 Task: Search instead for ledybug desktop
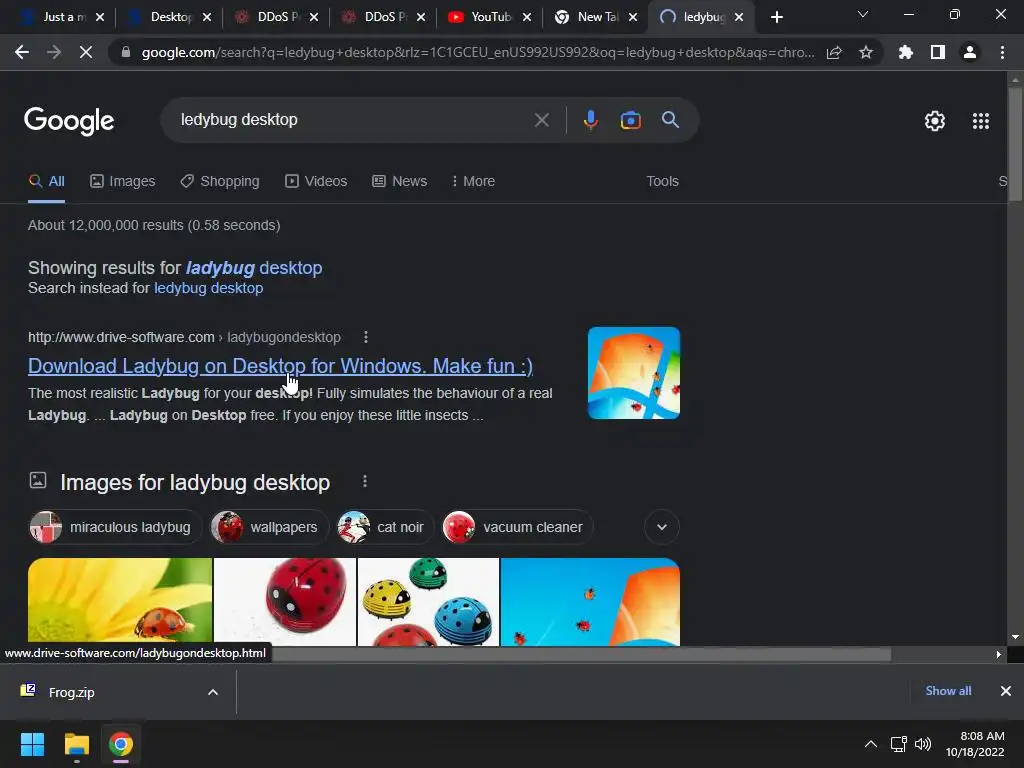click(x=208, y=288)
